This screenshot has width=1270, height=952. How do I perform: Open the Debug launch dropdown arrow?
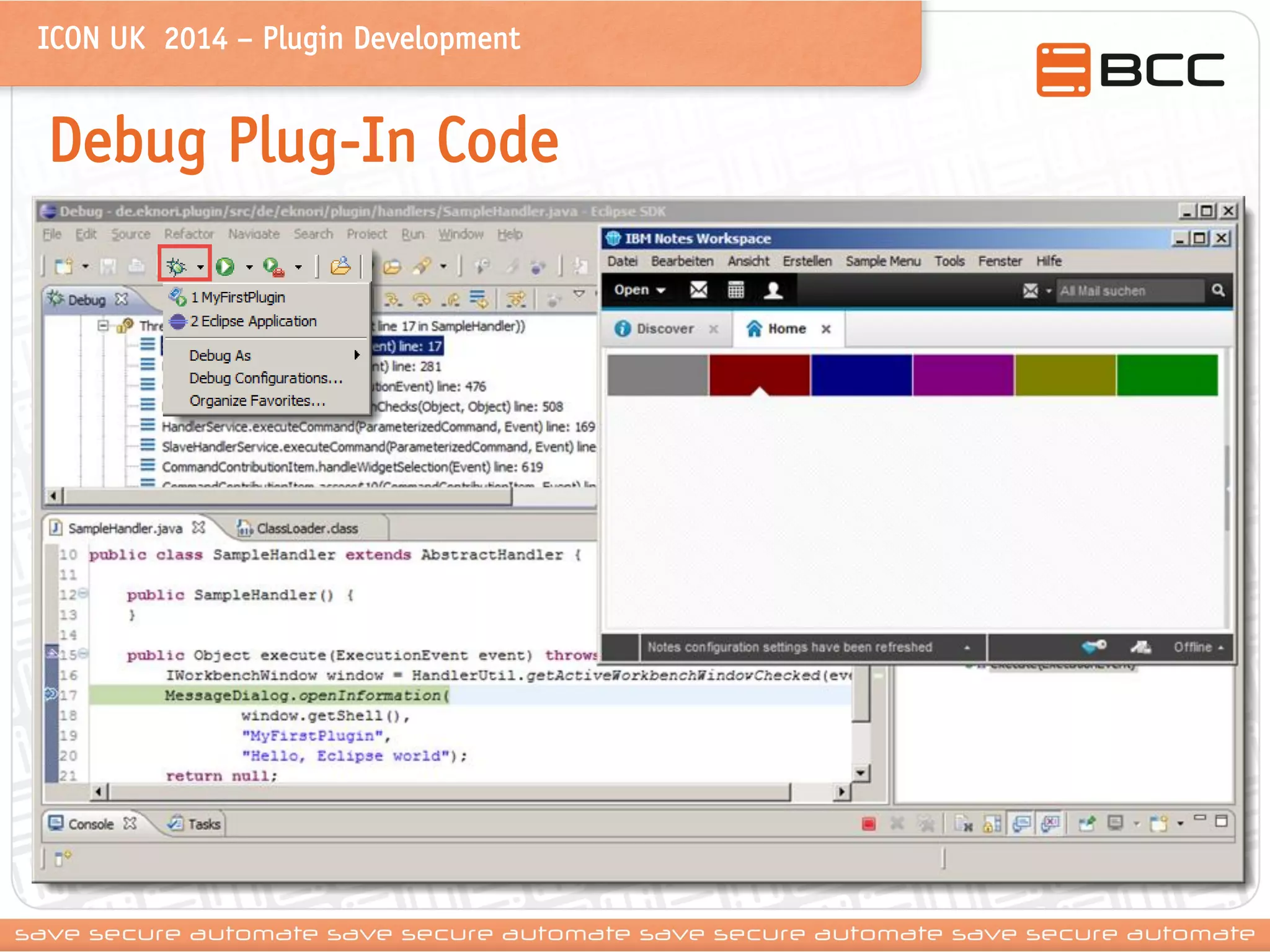tap(200, 268)
